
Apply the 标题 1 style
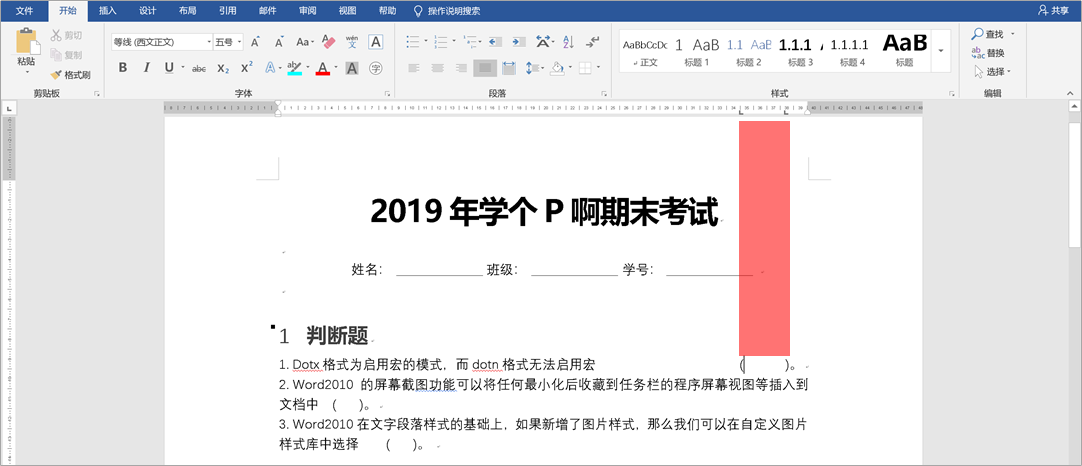pos(697,51)
